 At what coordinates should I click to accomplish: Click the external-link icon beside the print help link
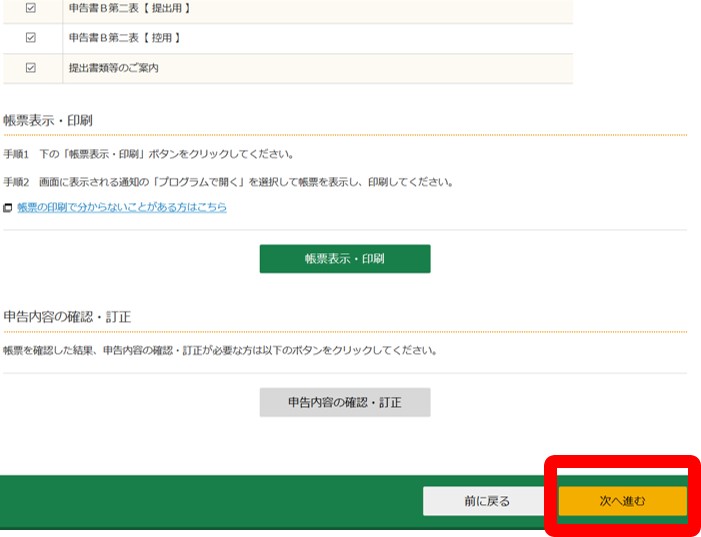point(8,208)
